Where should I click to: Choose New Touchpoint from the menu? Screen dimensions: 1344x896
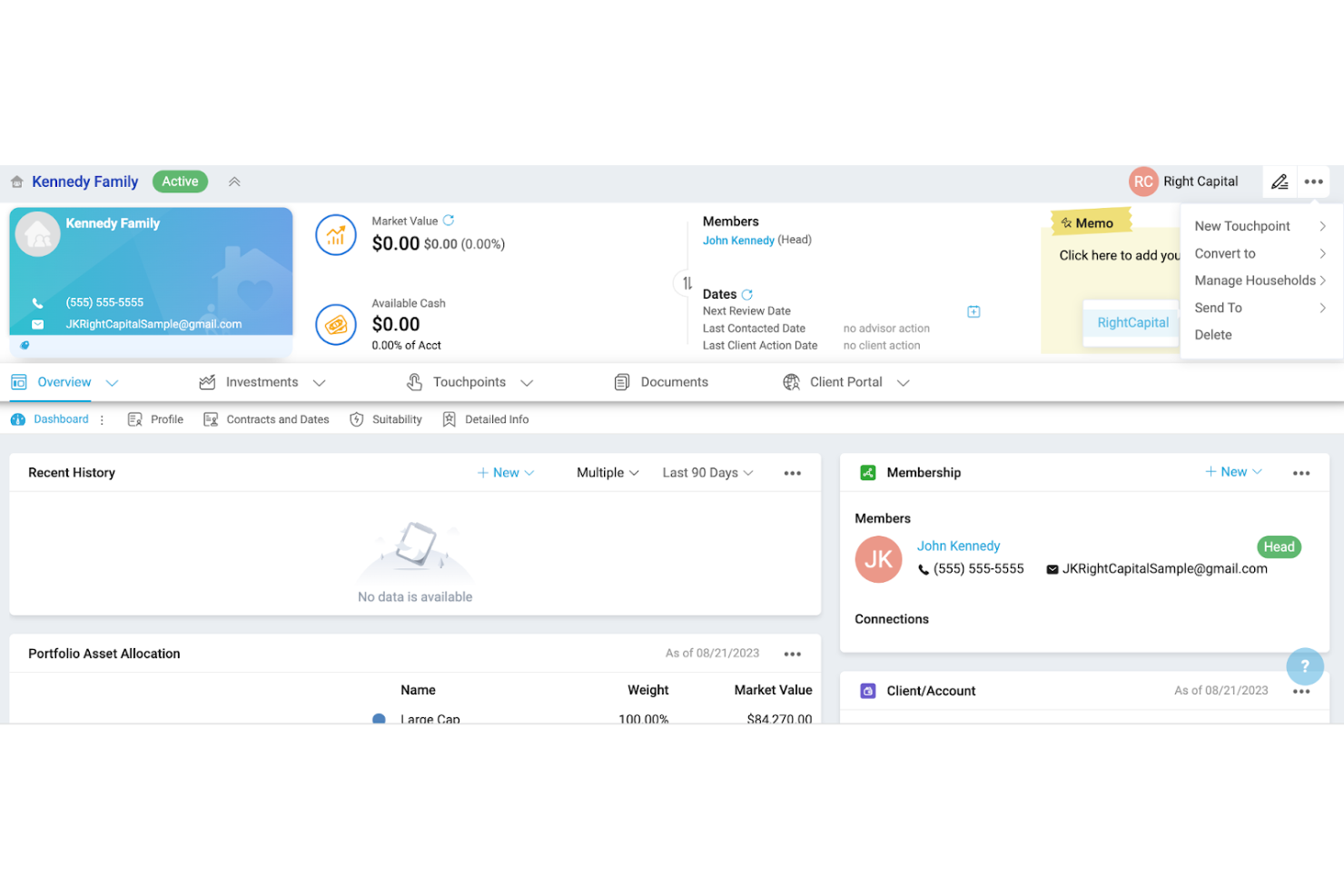coord(1260,226)
